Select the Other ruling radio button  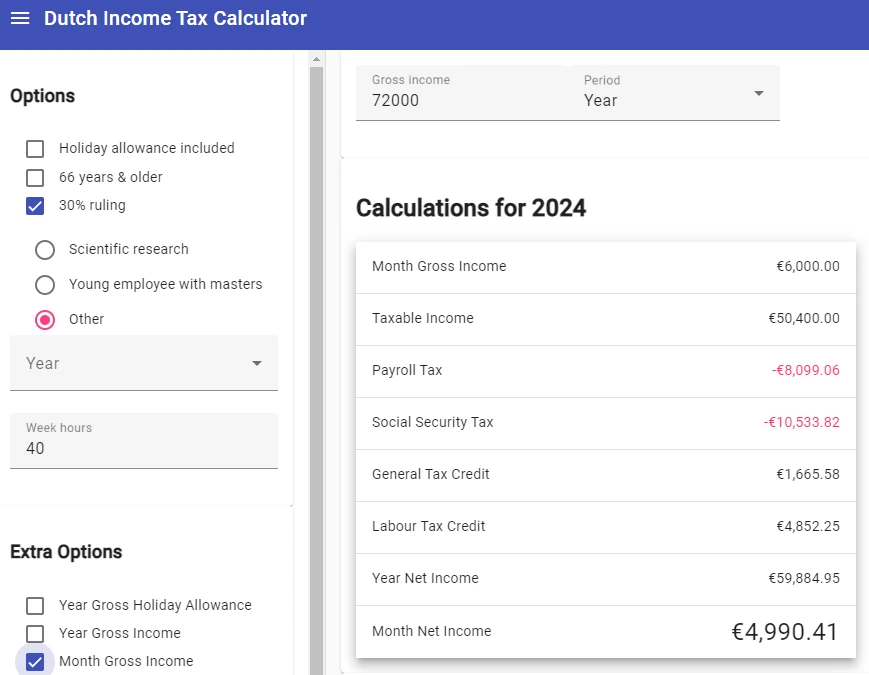pos(45,320)
